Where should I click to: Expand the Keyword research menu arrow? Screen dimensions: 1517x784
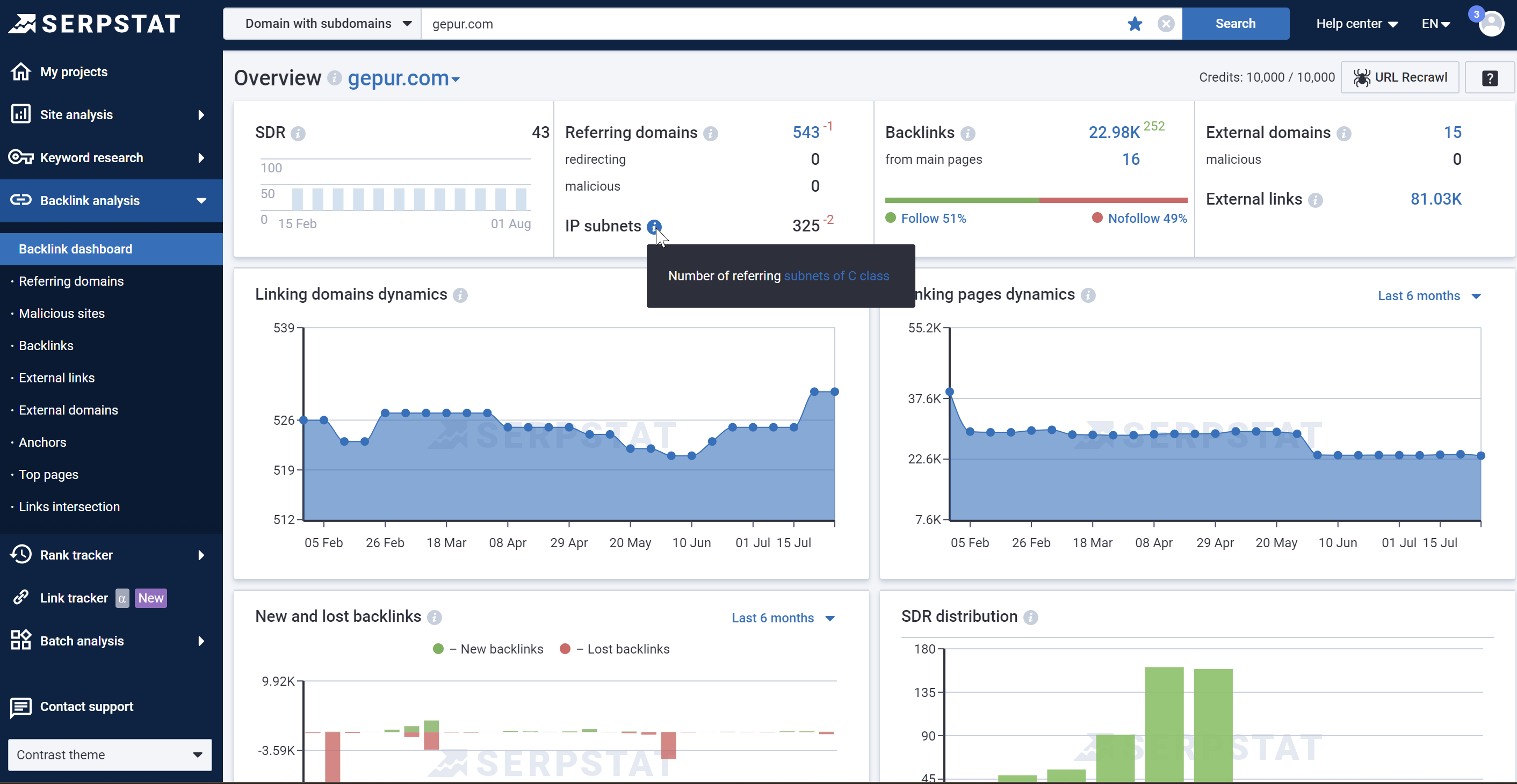coord(201,158)
